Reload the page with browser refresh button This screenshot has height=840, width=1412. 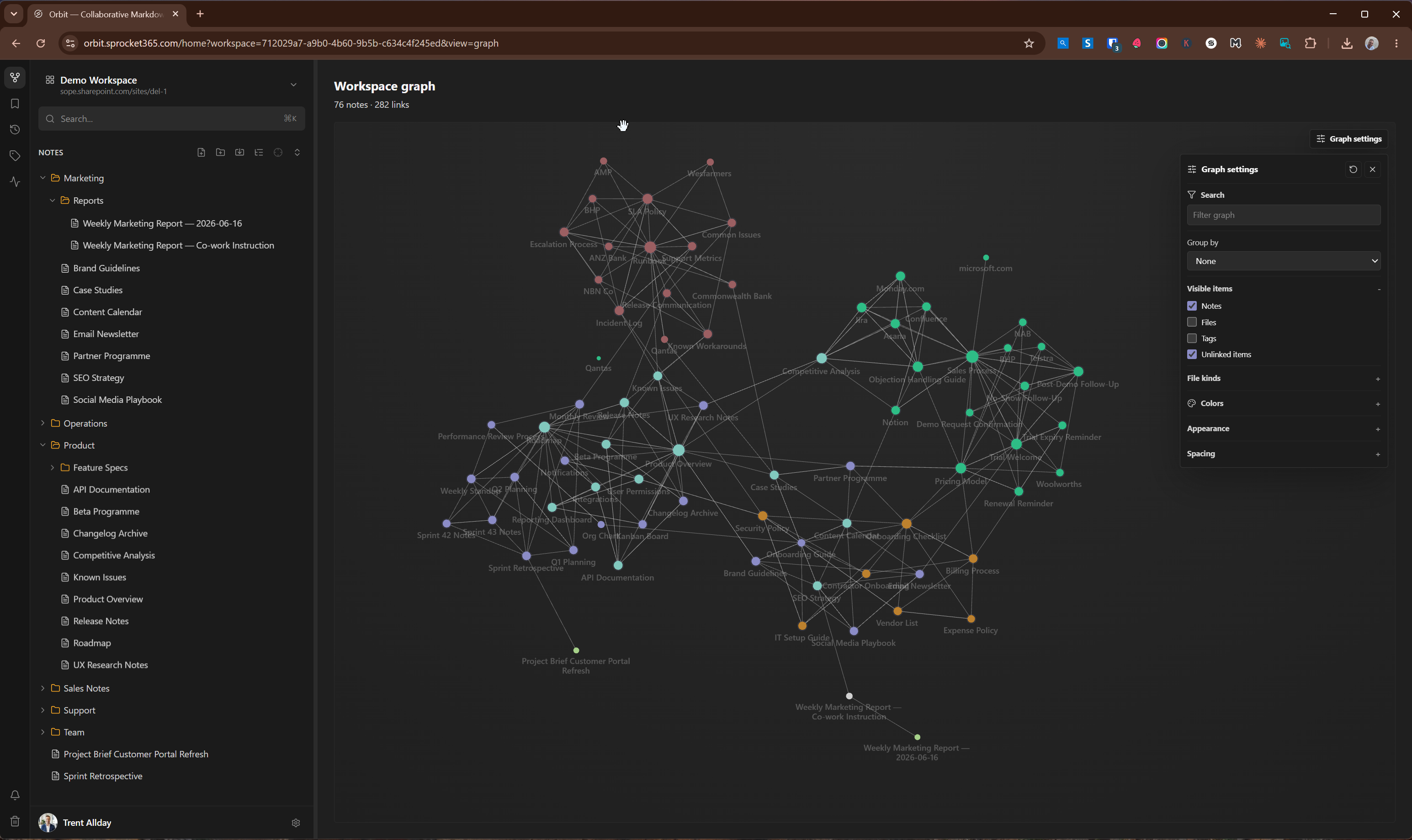coord(41,43)
